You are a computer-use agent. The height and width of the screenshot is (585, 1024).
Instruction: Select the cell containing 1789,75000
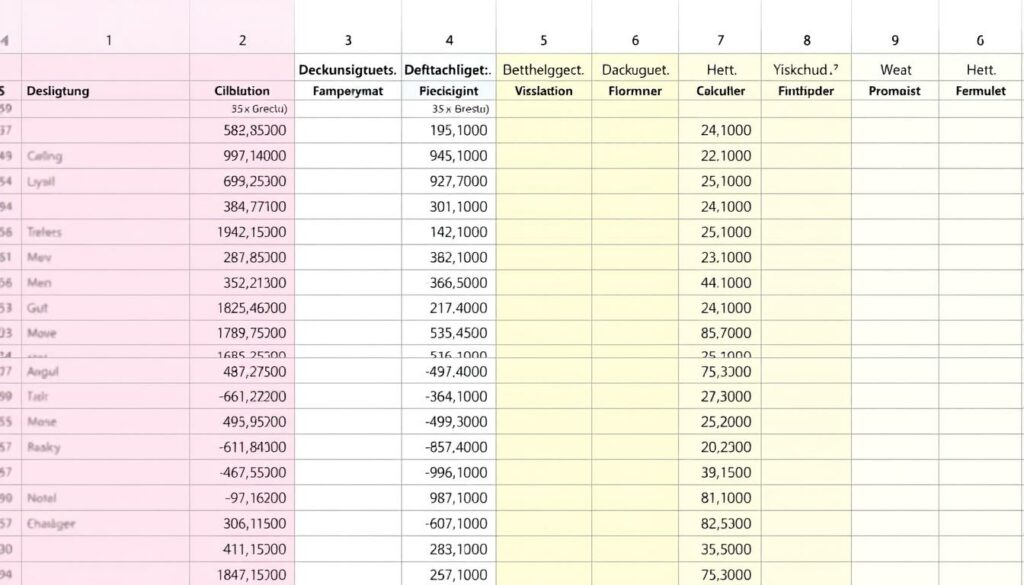[242, 333]
